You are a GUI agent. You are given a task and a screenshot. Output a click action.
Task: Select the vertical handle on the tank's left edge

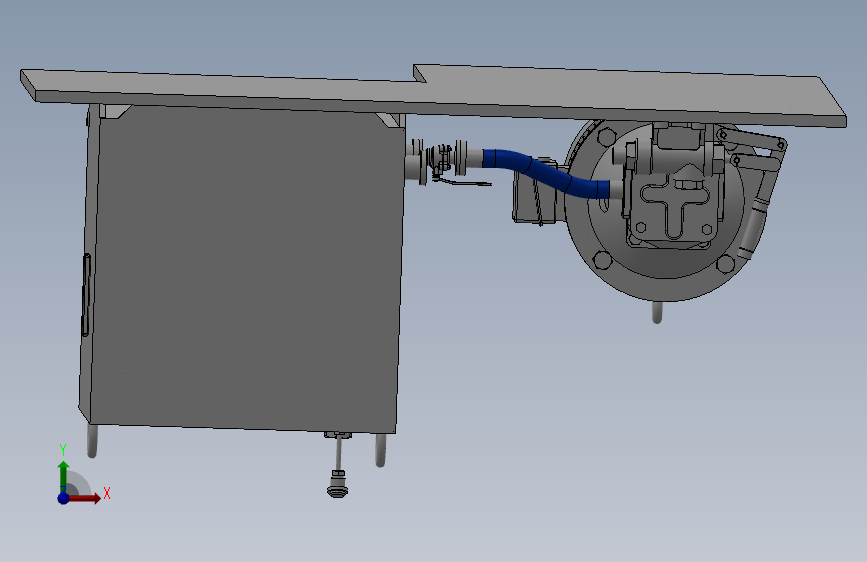point(86,295)
